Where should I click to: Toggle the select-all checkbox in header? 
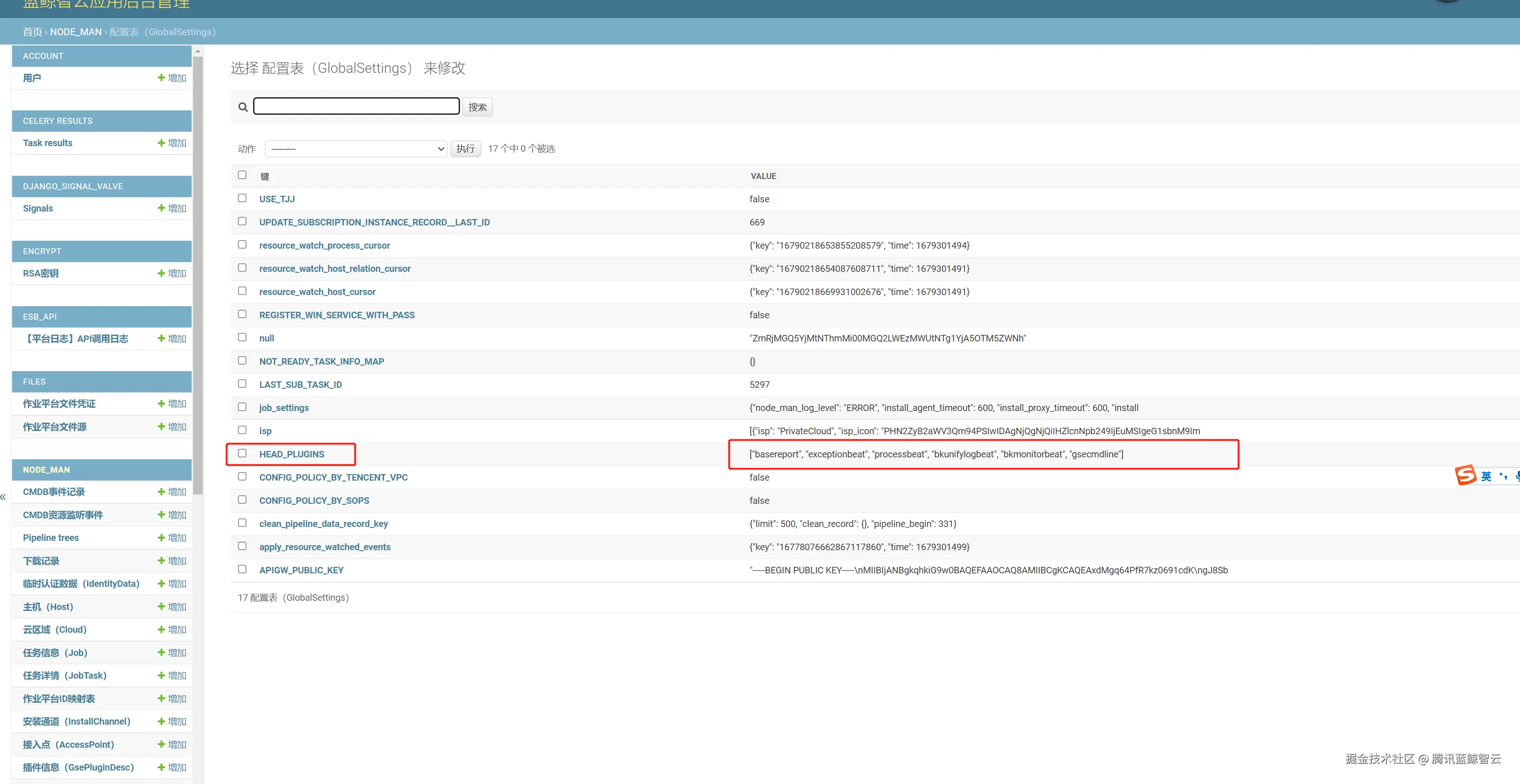[242, 174]
